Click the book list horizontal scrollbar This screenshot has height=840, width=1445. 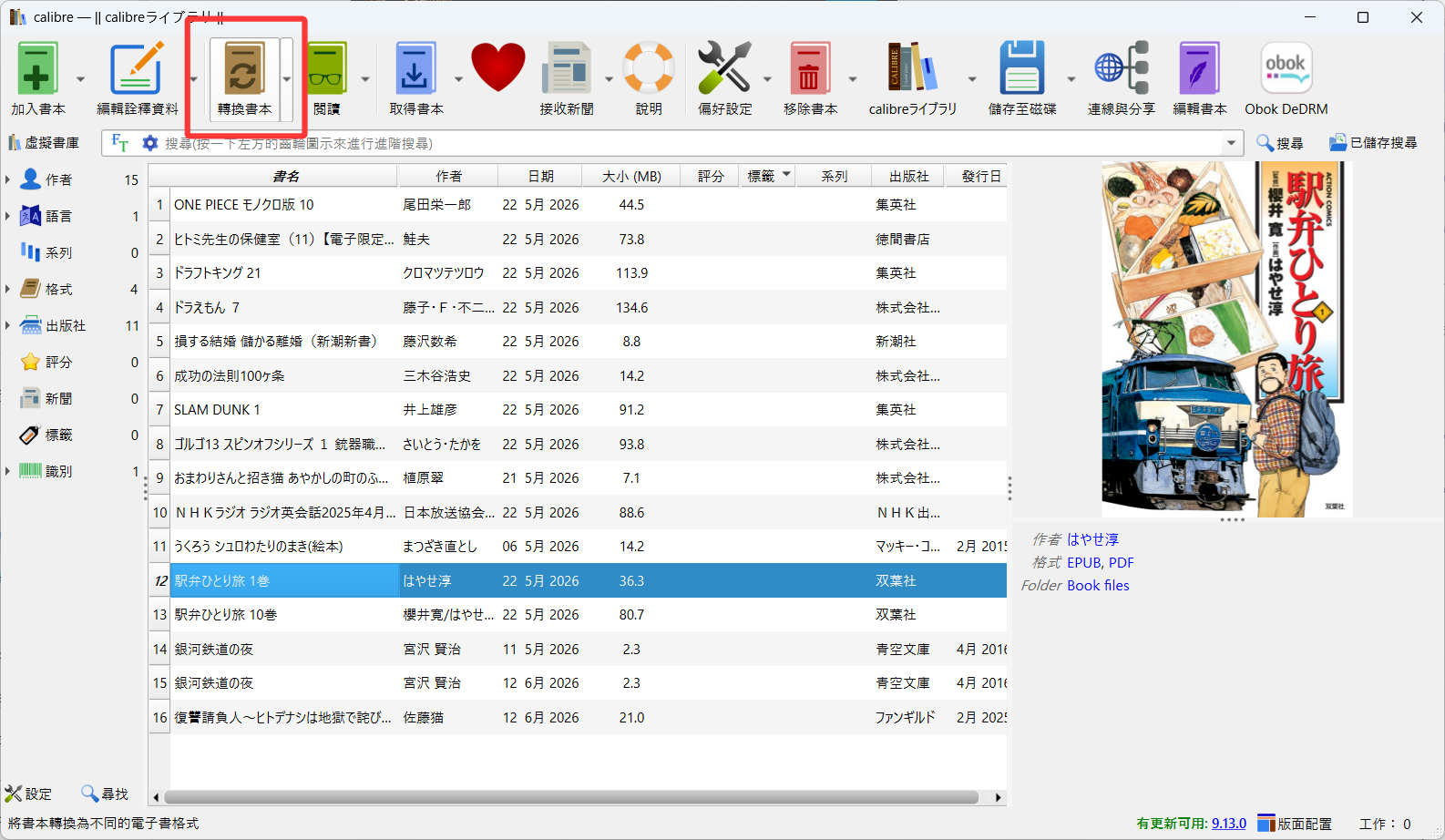pos(571,797)
